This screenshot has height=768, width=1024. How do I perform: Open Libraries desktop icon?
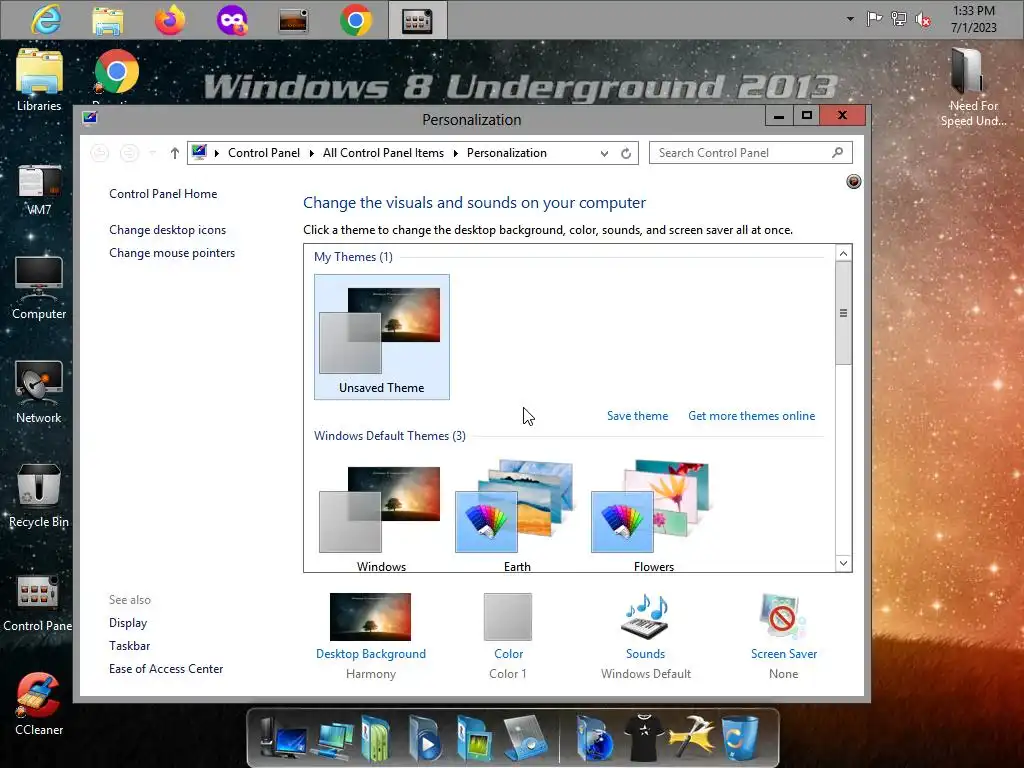[39, 80]
